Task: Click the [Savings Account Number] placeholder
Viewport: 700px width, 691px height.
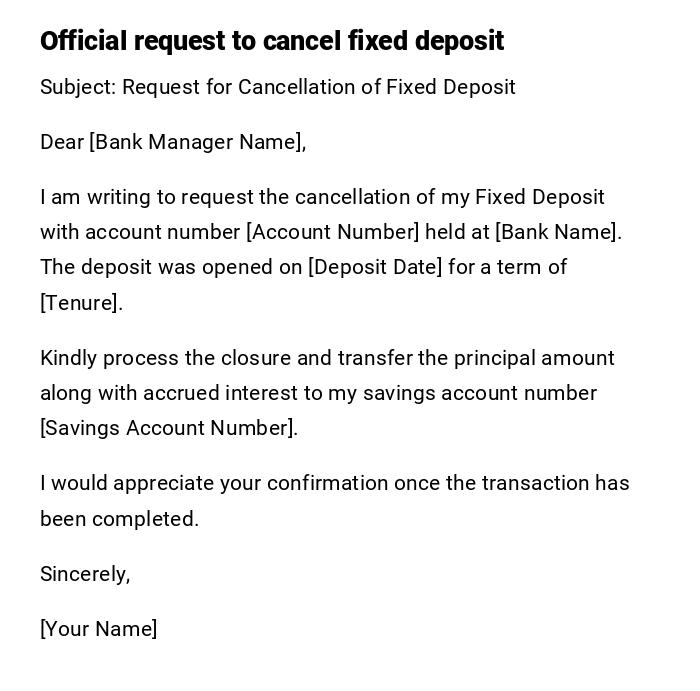Action: click(168, 428)
